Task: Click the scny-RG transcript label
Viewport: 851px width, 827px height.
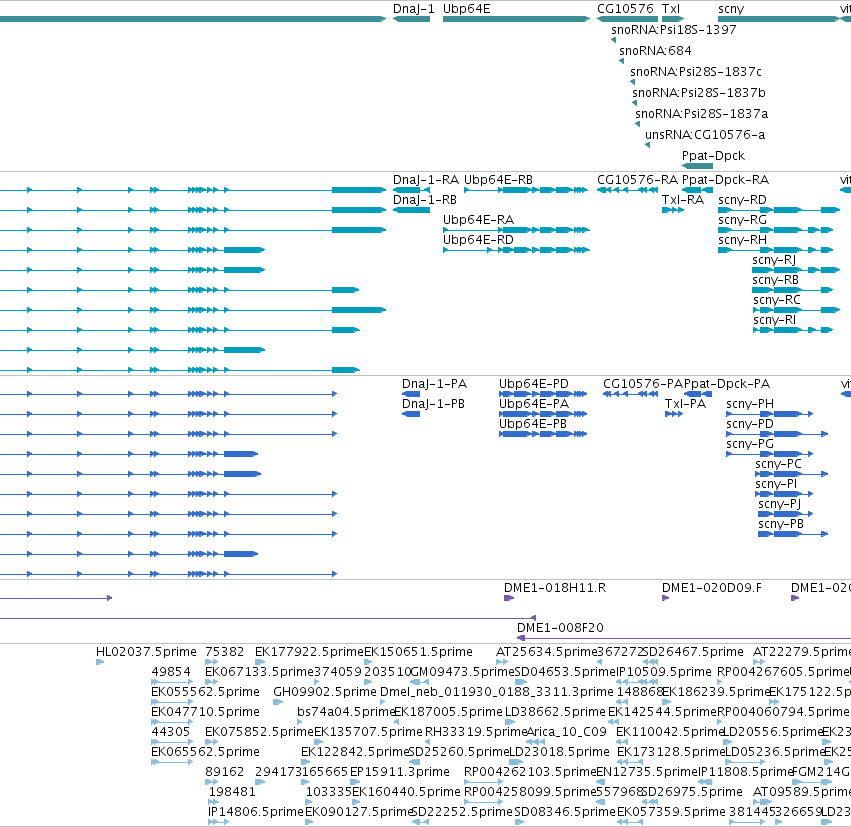Action: click(x=742, y=220)
